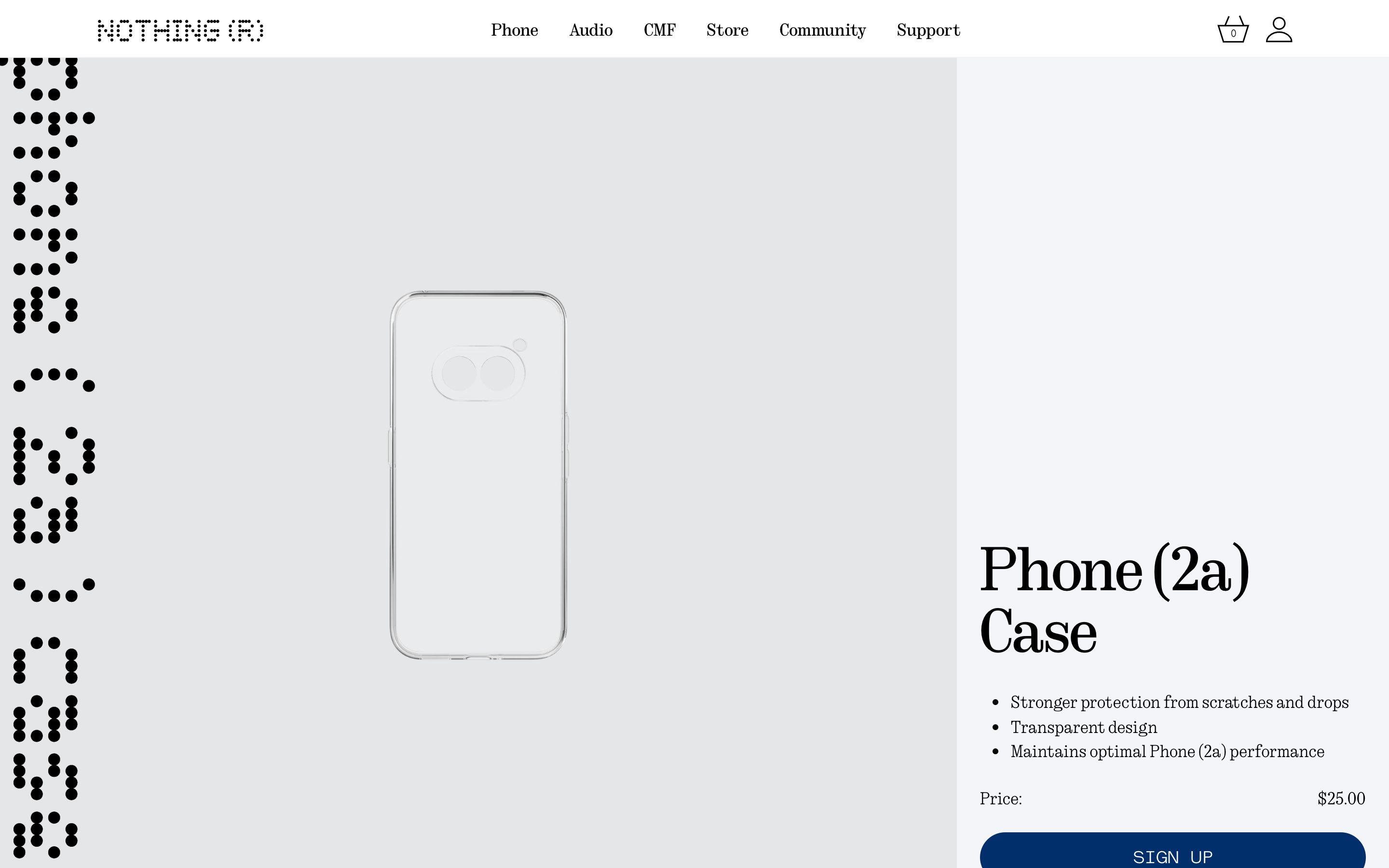The height and width of the screenshot is (868, 1389).
Task: Click the Price: label
Action: [x=1000, y=799]
